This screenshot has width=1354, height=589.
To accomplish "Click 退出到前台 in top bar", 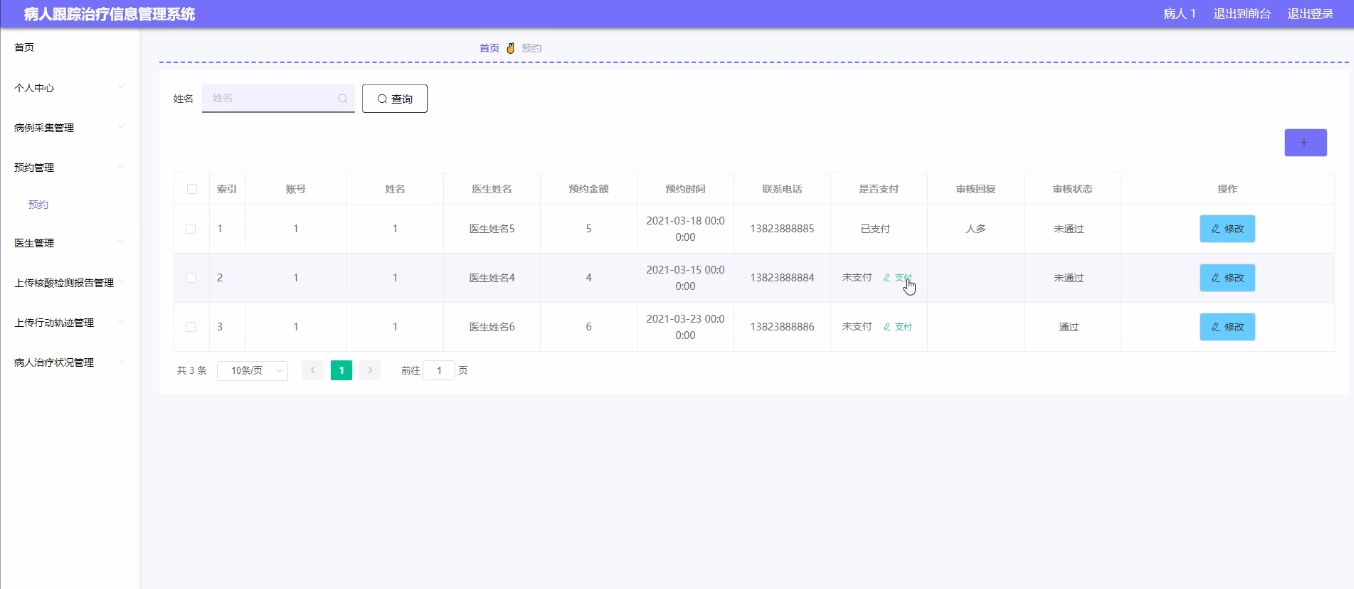I will click(x=1242, y=14).
